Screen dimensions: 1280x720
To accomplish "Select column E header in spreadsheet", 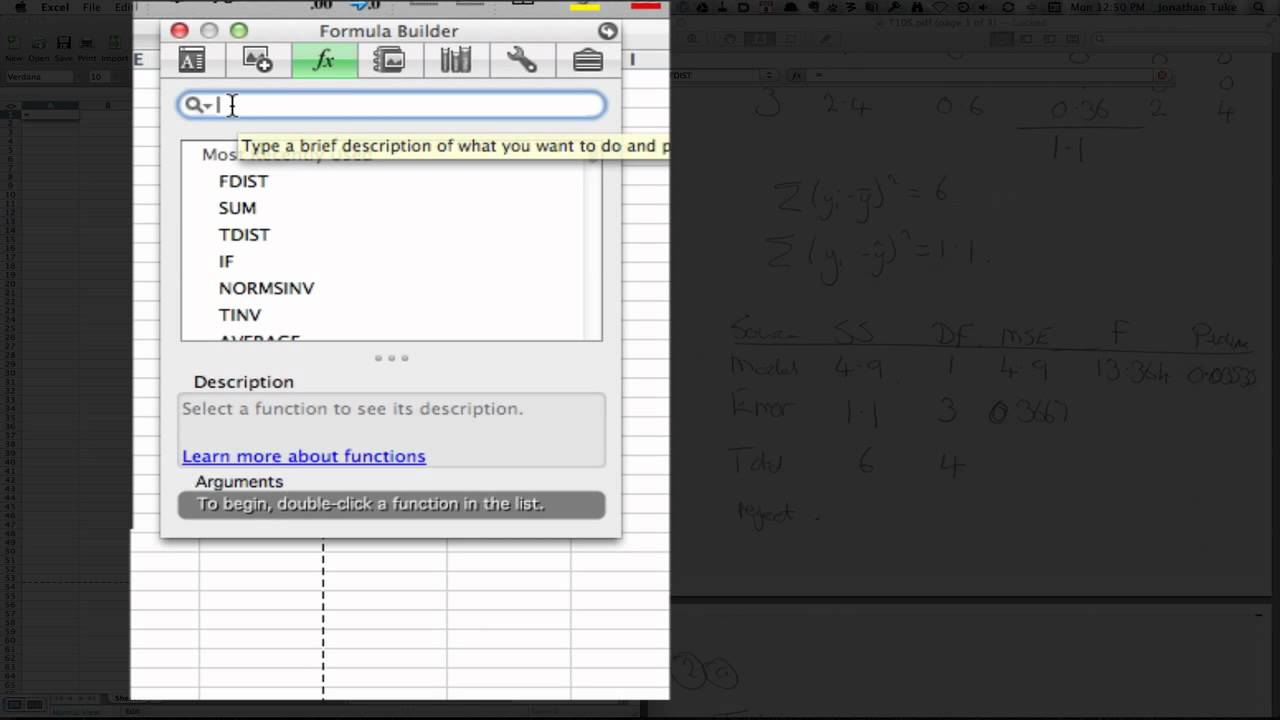I will point(138,60).
